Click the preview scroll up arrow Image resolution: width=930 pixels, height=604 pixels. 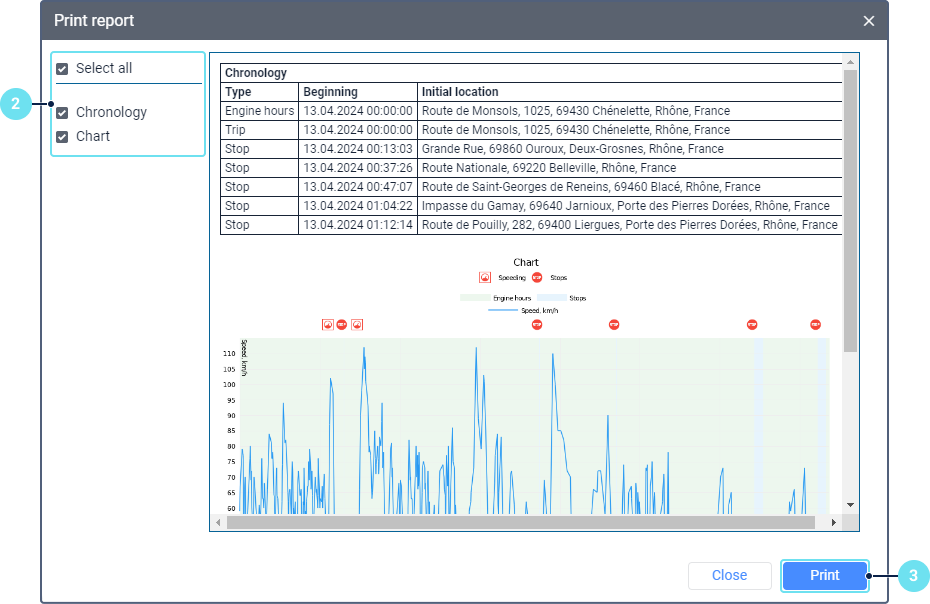[x=850, y=62]
